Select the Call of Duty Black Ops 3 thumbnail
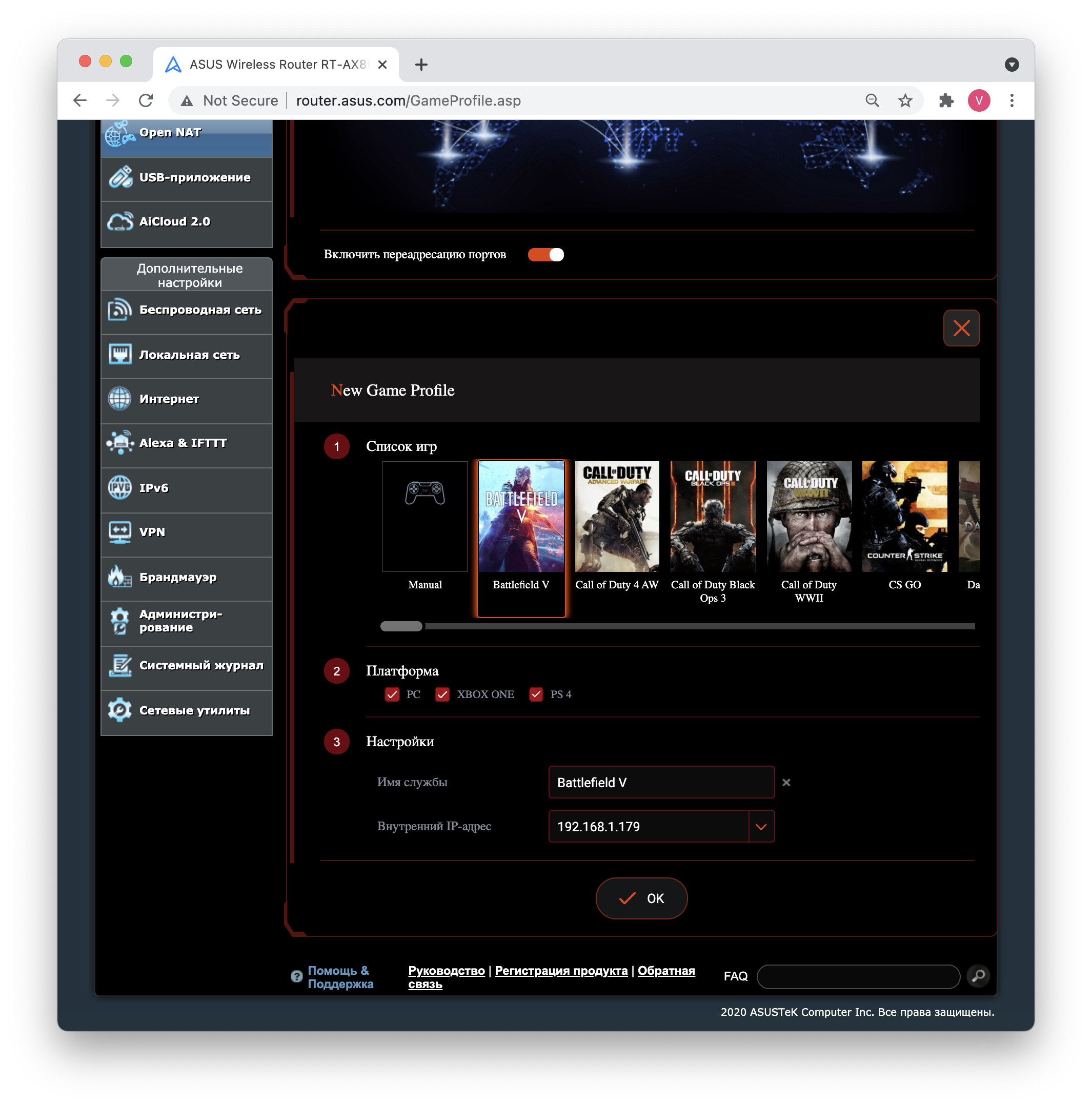 coord(713,517)
